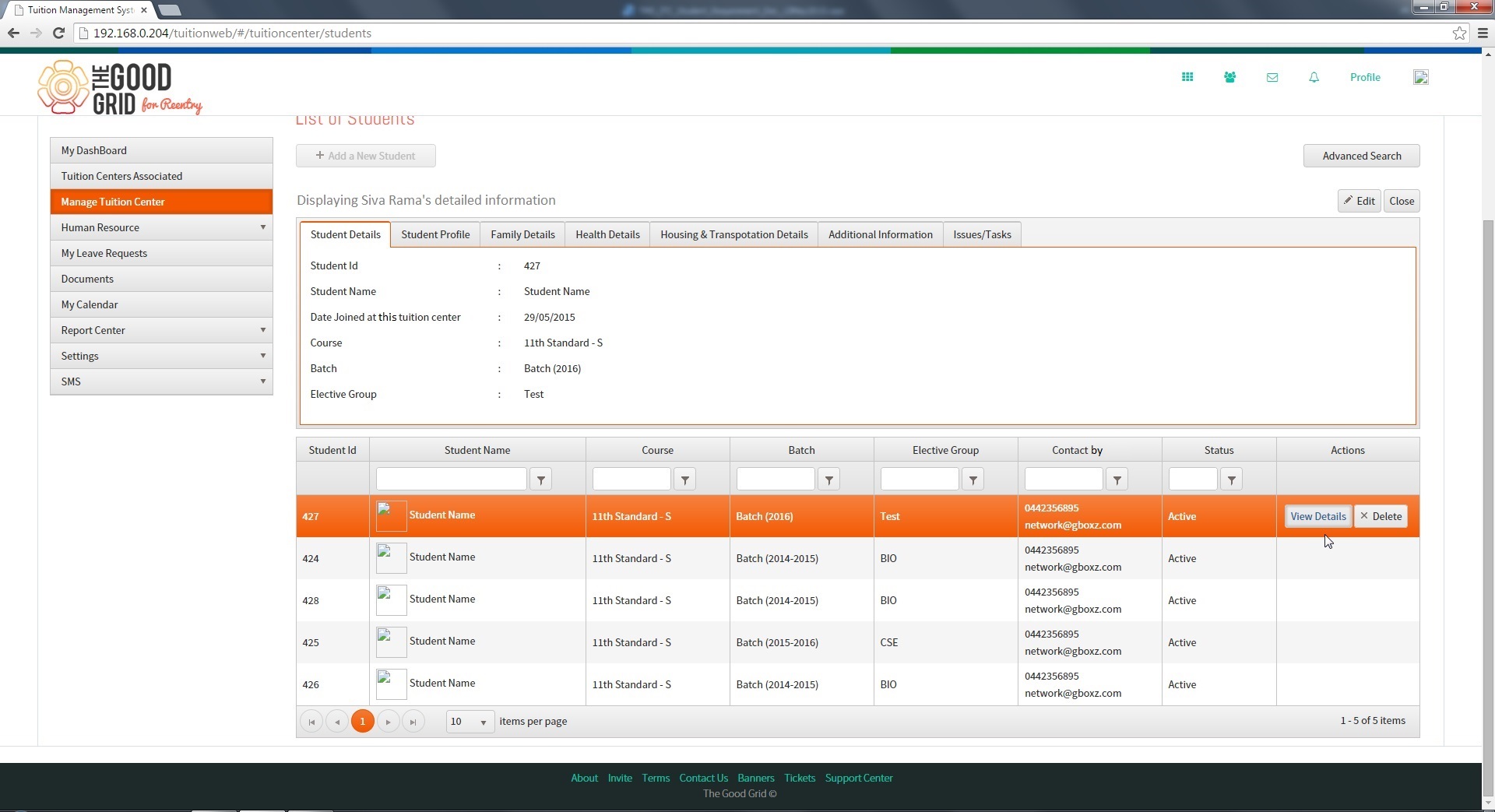Open the Support Center footer link
This screenshot has width=1495, height=812.
[x=859, y=778]
